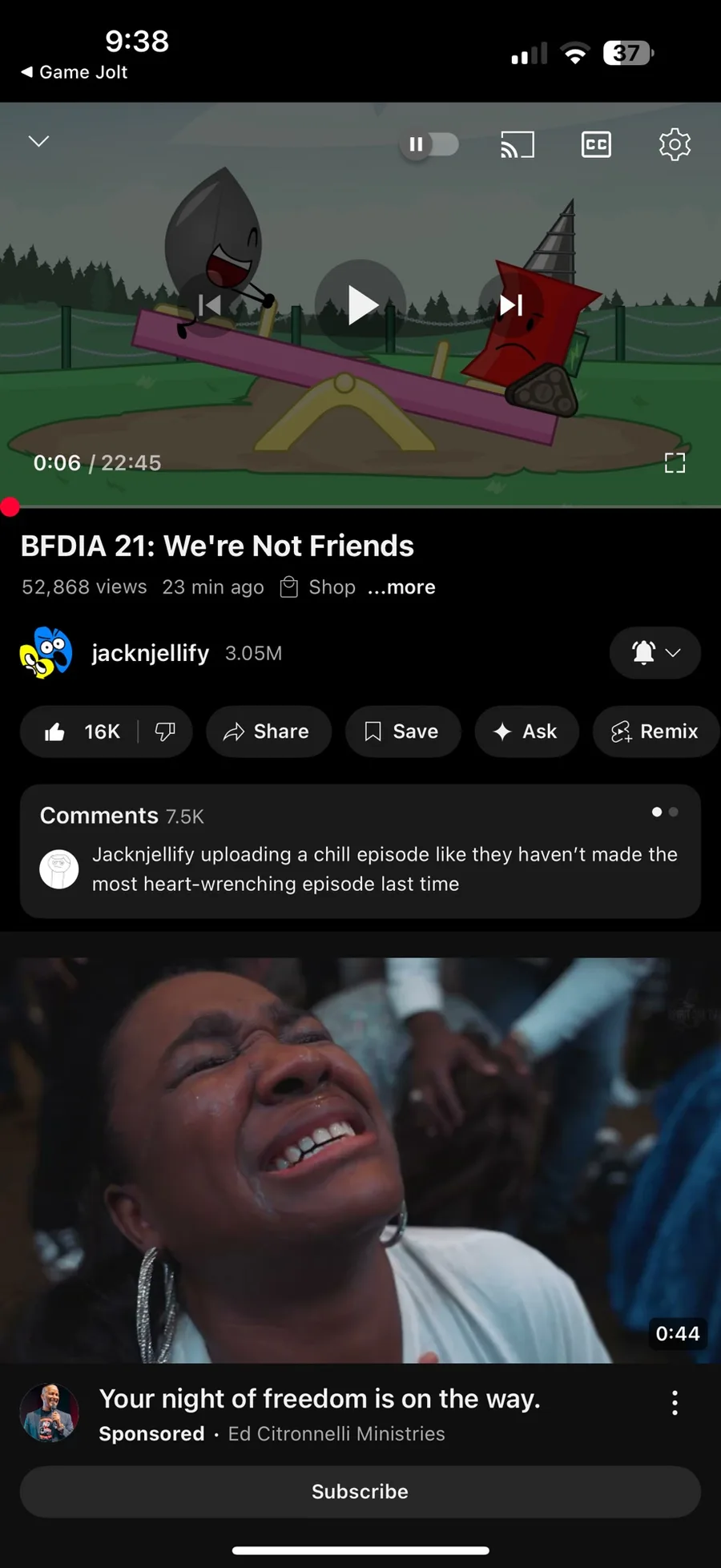Click the red progress bar scrubber
The height and width of the screenshot is (1568, 721).
[x=10, y=506]
